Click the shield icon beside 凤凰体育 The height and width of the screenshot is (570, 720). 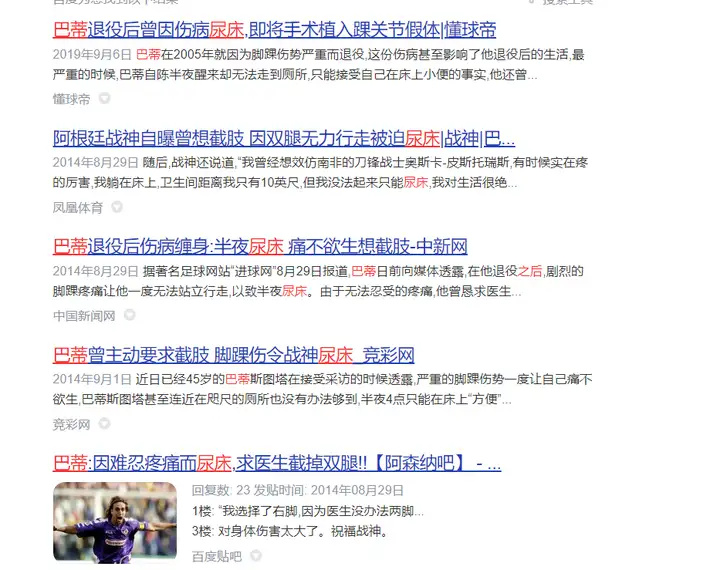pyautogui.click(x=117, y=207)
